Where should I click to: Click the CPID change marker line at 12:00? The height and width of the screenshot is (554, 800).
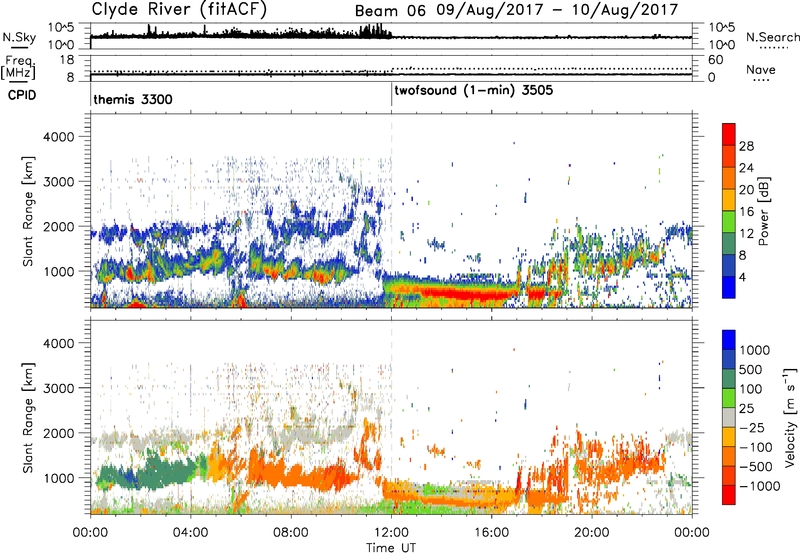391,94
